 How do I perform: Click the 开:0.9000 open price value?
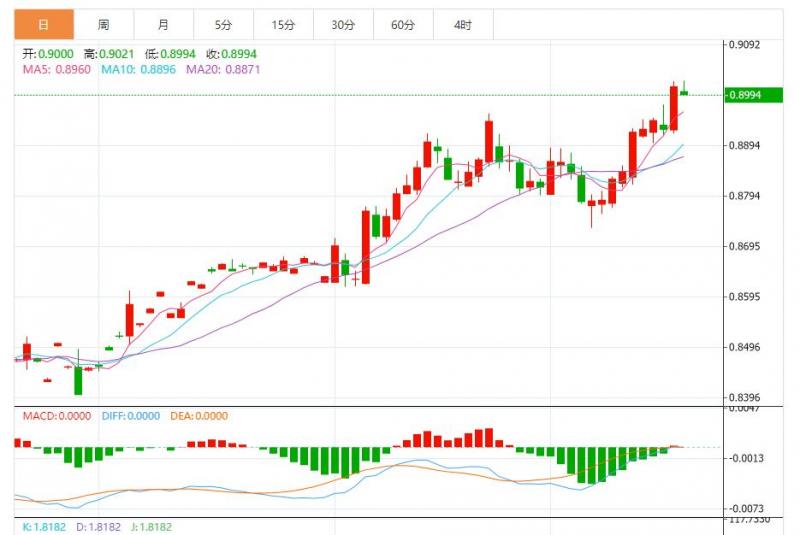pos(48,54)
